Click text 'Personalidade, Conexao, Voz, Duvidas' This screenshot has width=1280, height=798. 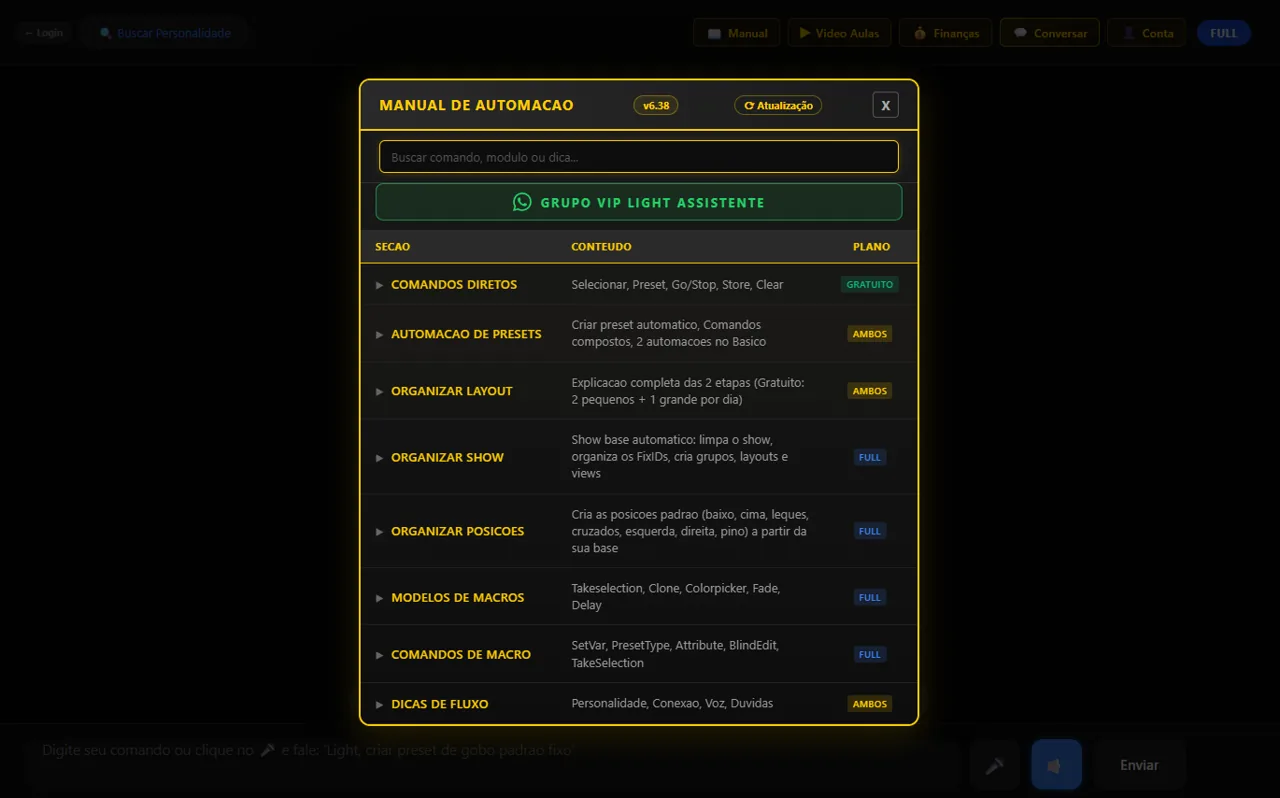672,704
